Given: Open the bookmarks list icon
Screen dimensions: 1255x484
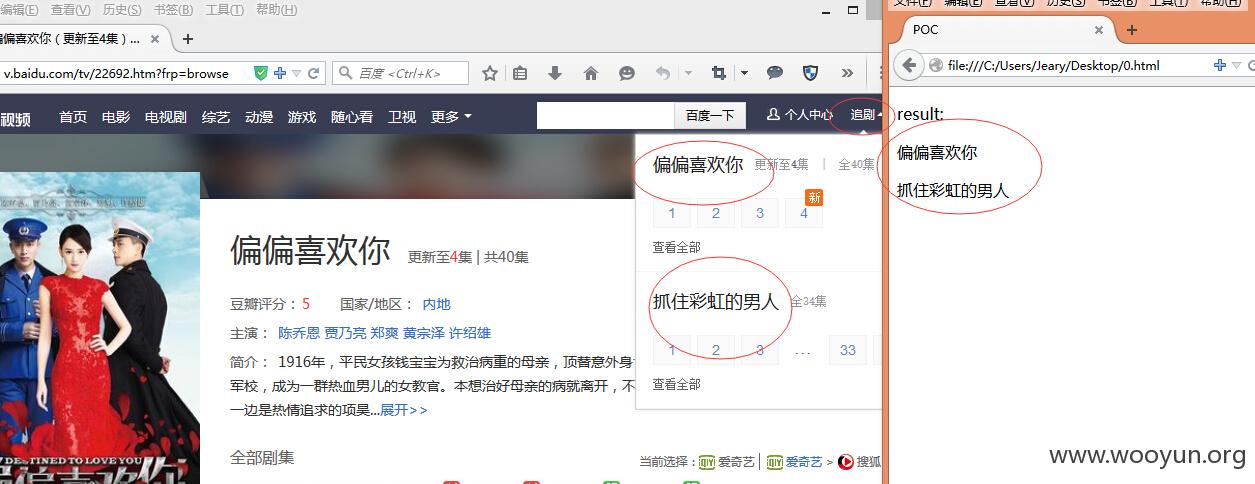Looking at the screenshot, I should click(x=520, y=73).
